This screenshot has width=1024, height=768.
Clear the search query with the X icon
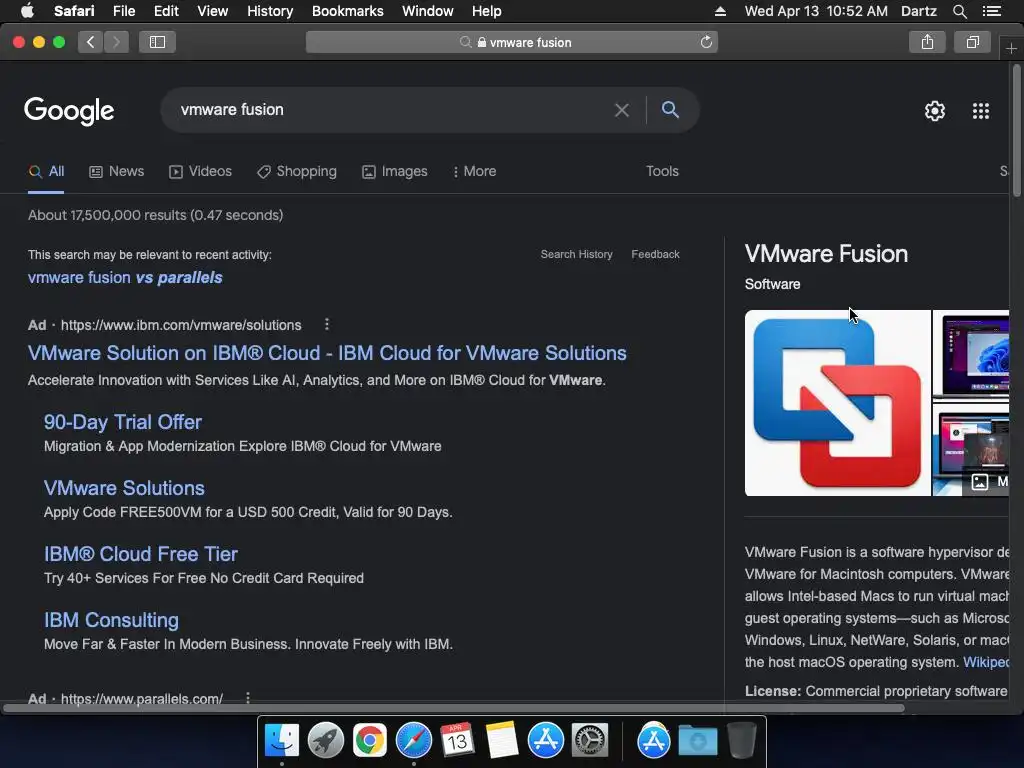tap(622, 110)
